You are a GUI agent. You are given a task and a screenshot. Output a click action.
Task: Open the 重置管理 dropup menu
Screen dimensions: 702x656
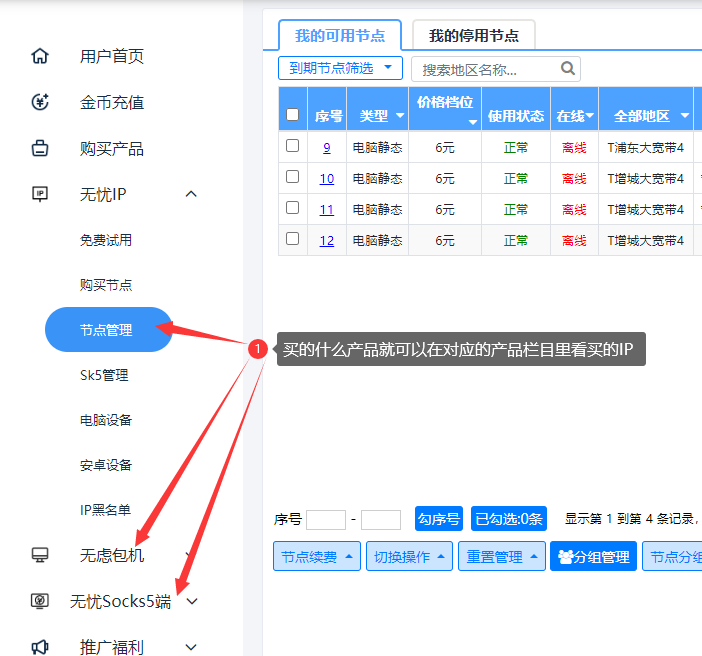point(502,556)
